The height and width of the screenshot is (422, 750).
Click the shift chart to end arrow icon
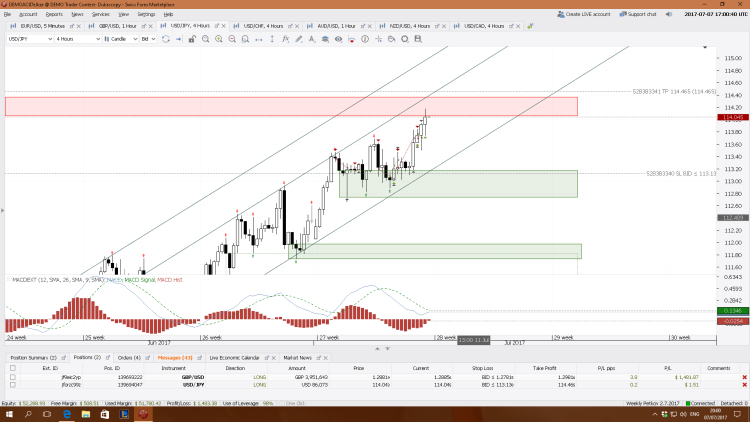[178, 39]
